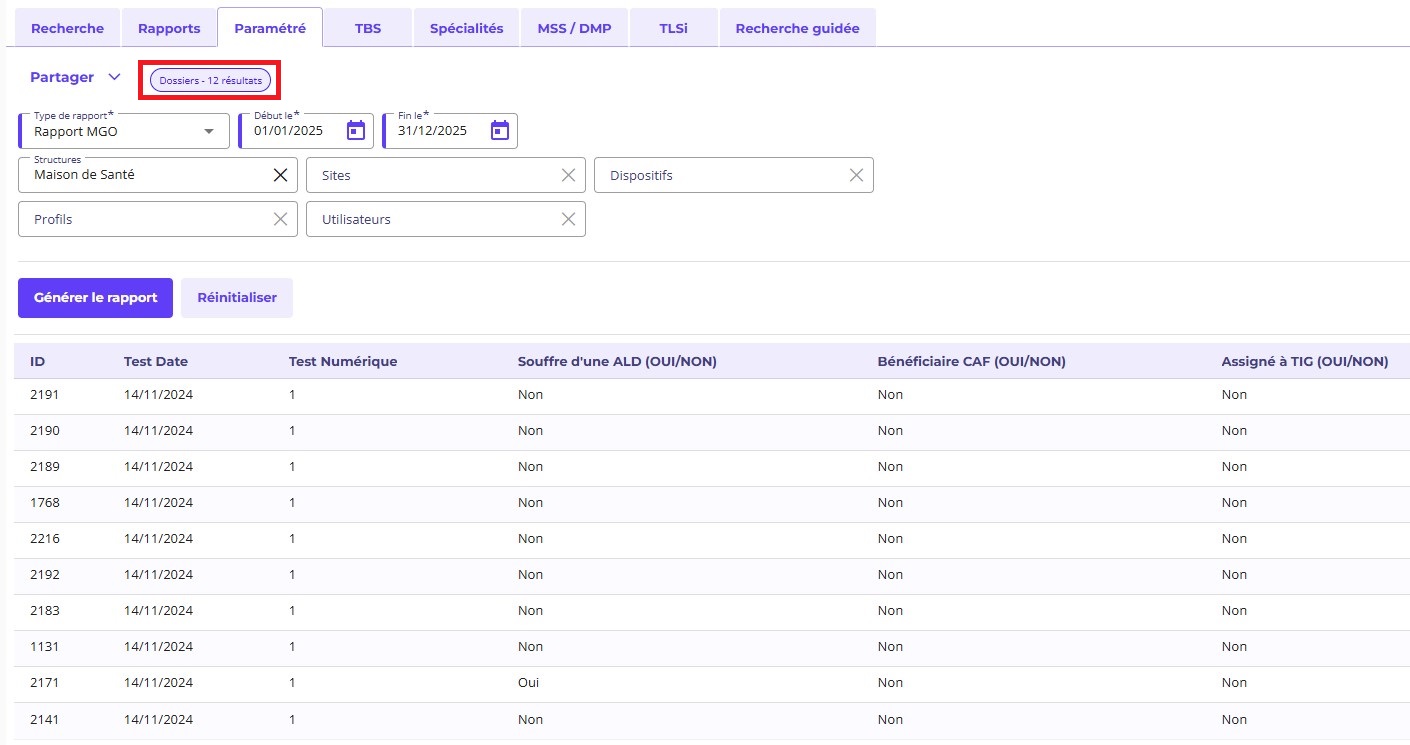
Task: Go to the Recherche guidée tab
Action: pyautogui.click(x=797, y=29)
